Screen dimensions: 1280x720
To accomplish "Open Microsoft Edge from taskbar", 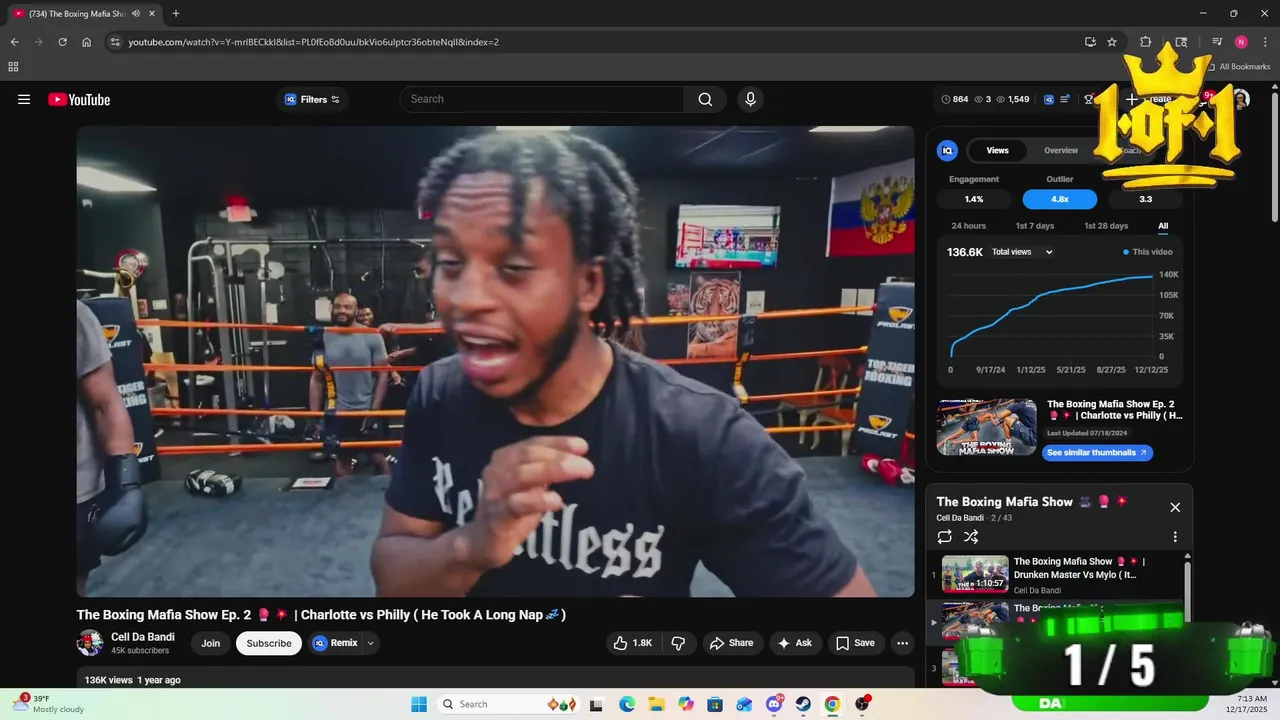I will pyautogui.click(x=627, y=704).
